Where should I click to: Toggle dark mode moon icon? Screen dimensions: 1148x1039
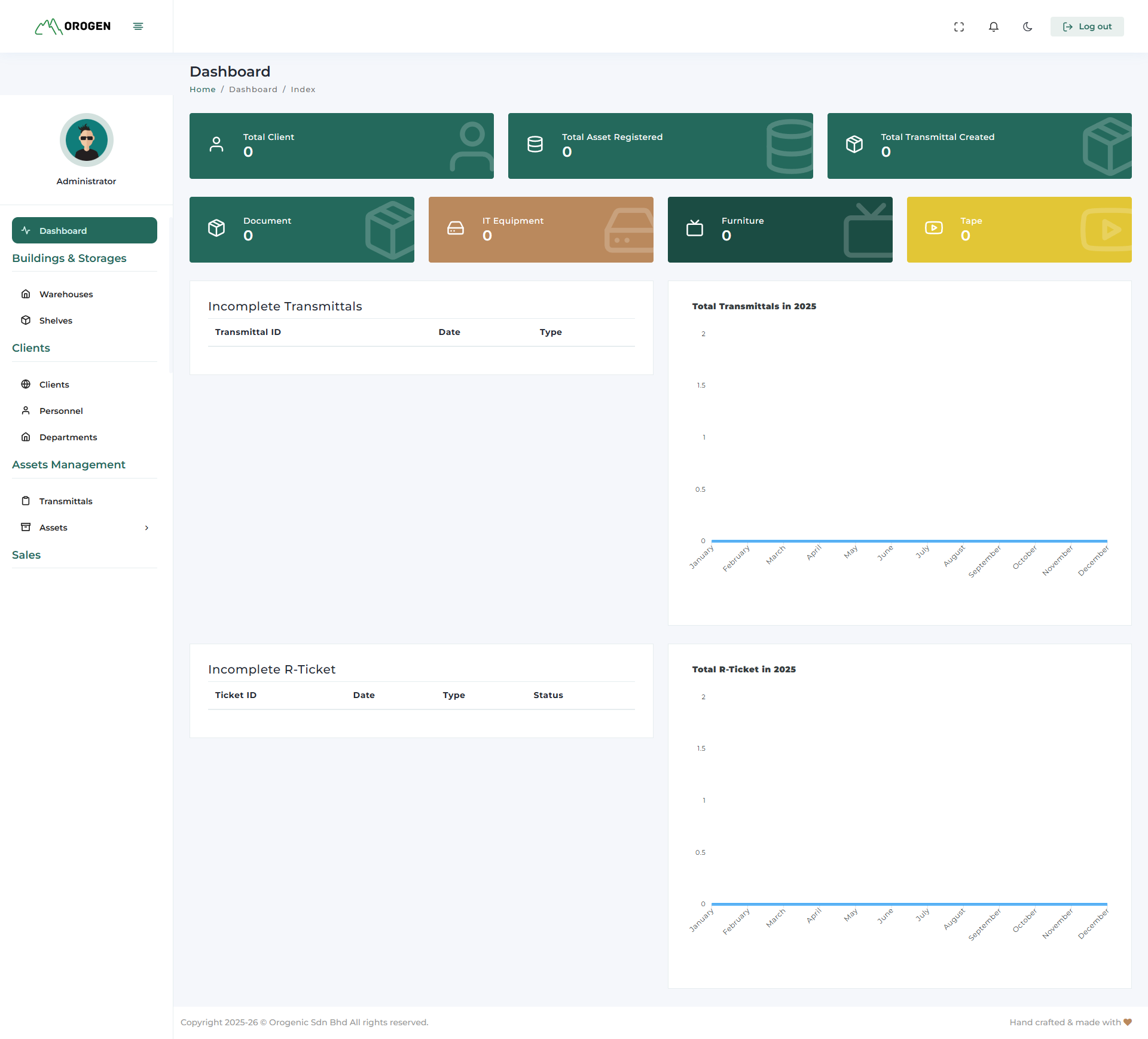point(1028,27)
